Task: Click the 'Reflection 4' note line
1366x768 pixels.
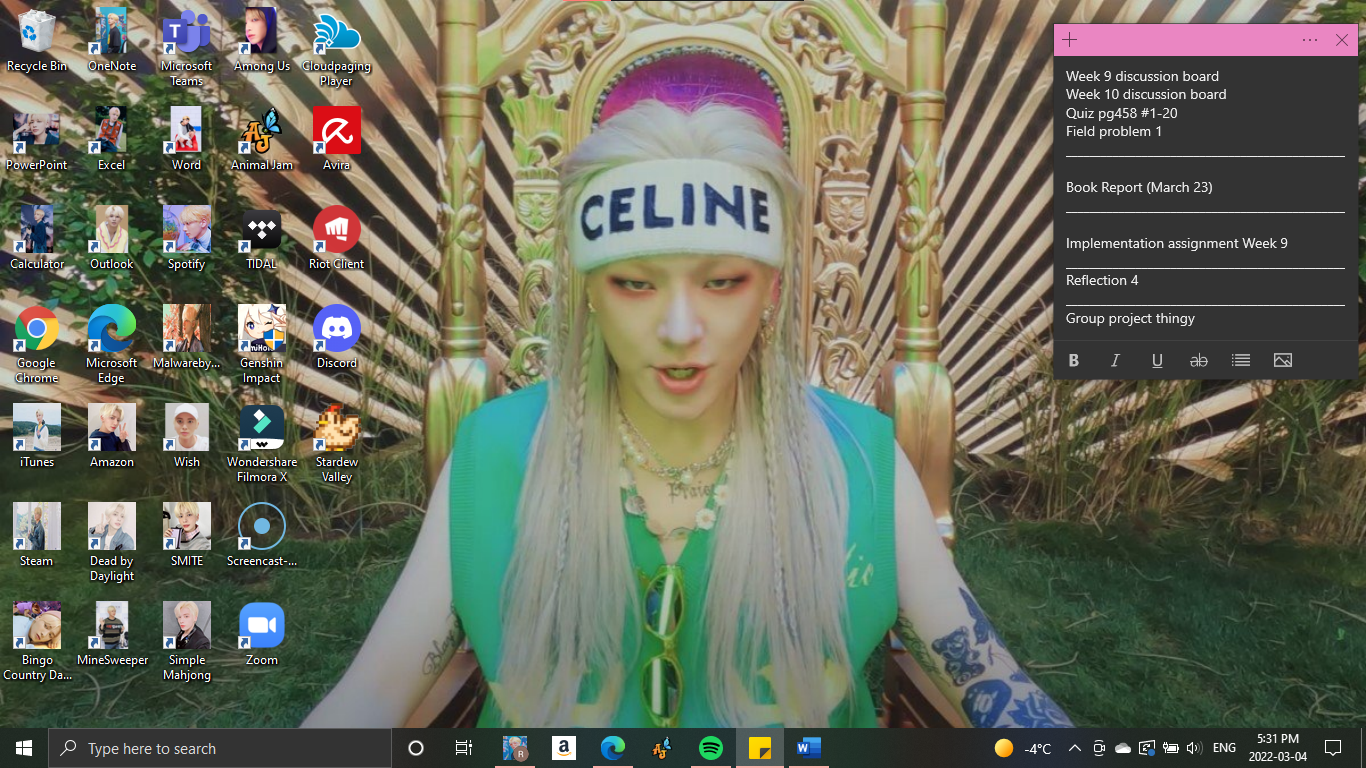Action: (x=1102, y=280)
